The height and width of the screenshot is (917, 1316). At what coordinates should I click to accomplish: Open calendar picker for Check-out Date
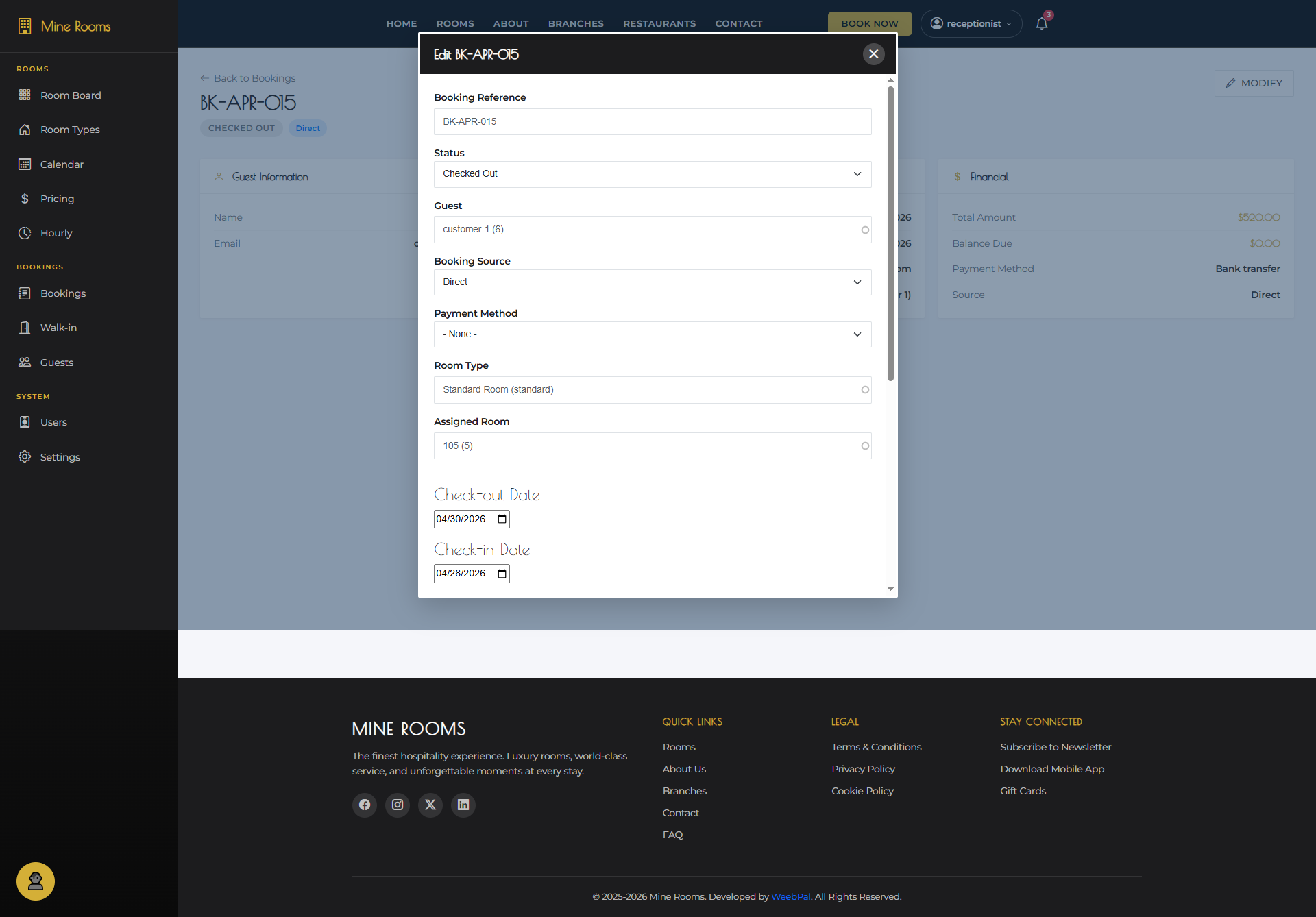click(x=502, y=519)
